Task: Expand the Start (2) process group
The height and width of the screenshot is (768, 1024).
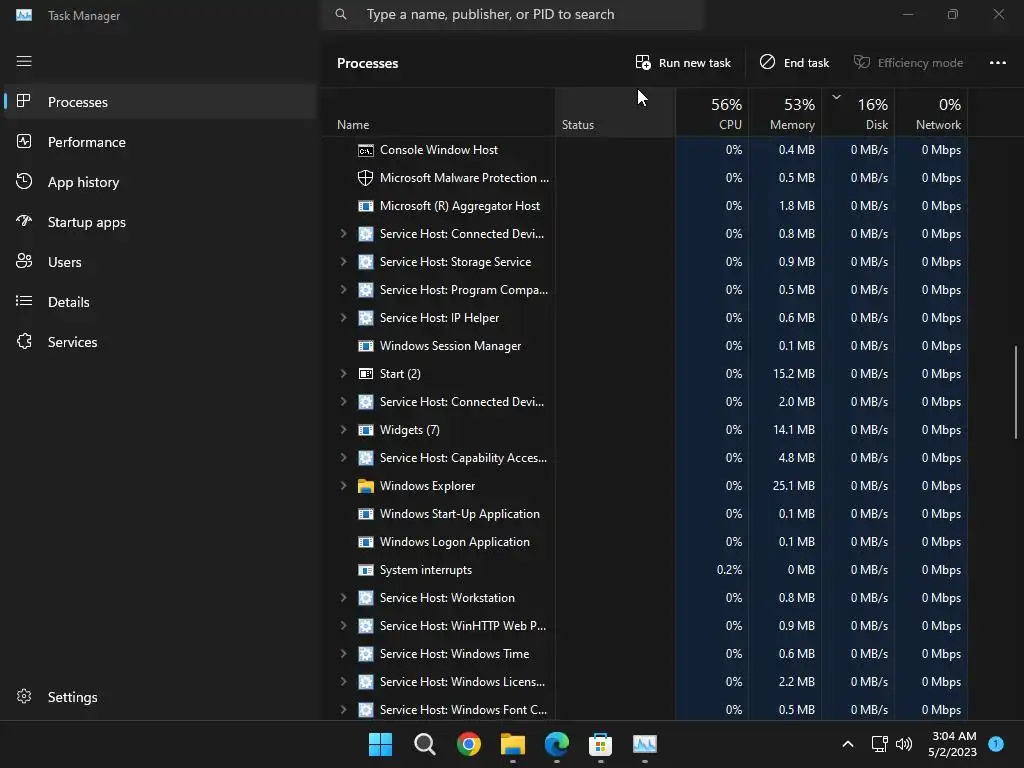Action: pyautogui.click(x=344, y=374)
